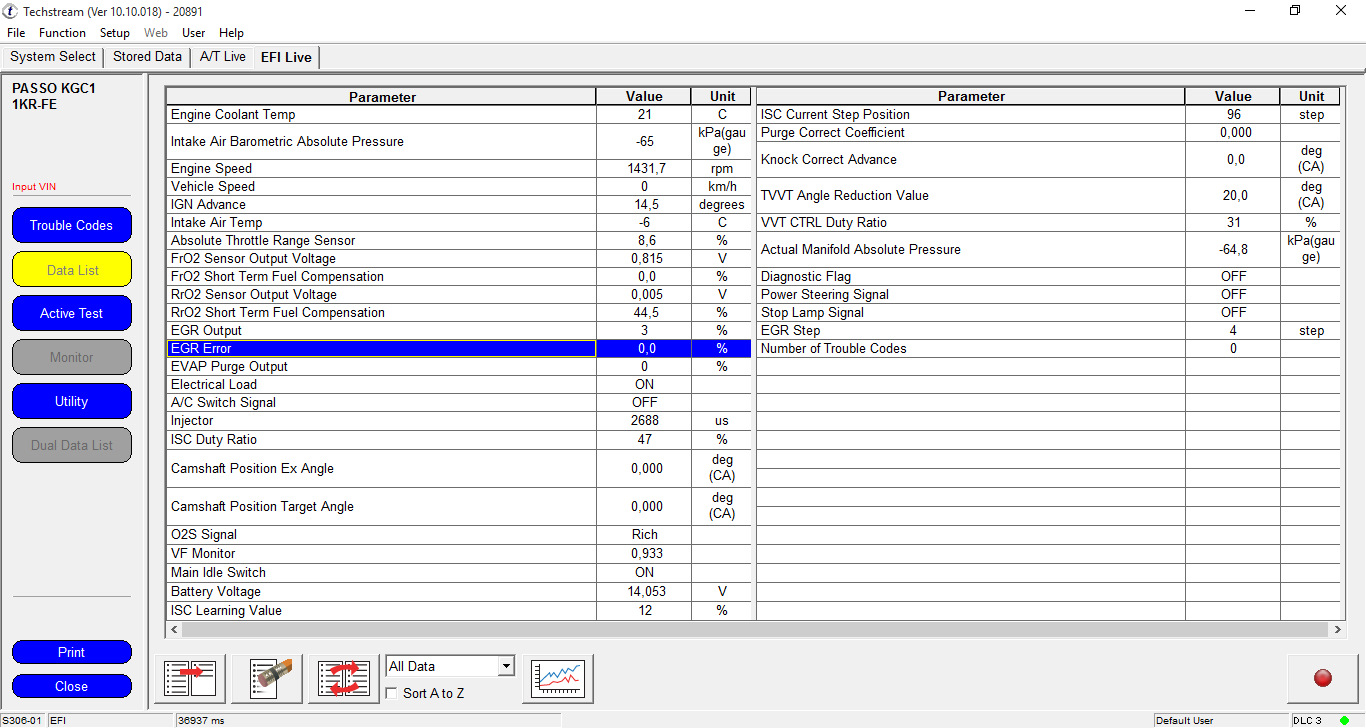Click the green DLC connection indicator
This screenshot has height=728, width=1366.
[1344, 720]
